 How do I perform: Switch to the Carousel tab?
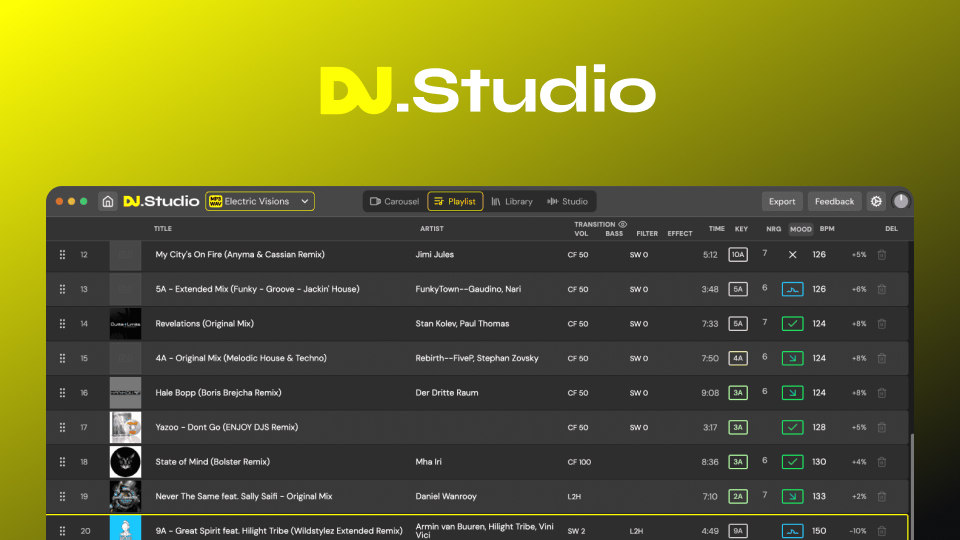tap(394, 201)
